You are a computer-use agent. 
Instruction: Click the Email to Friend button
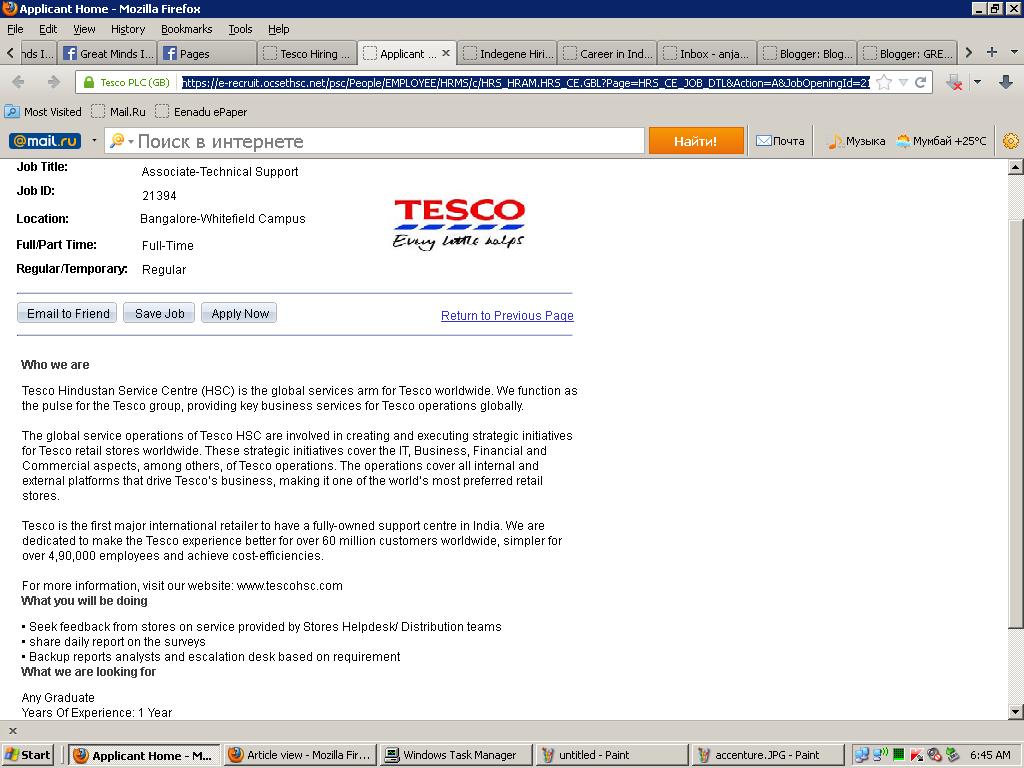pyautogui.click(x=67, y=313)
